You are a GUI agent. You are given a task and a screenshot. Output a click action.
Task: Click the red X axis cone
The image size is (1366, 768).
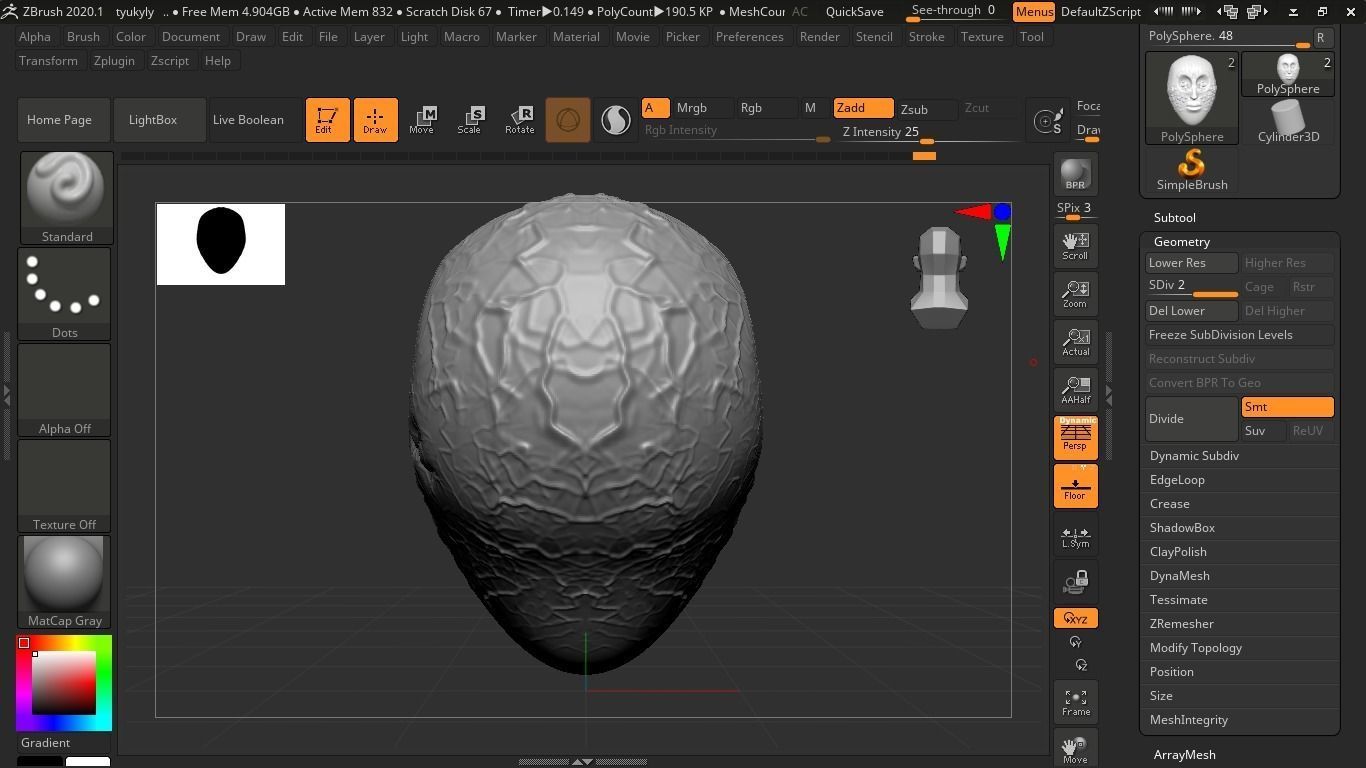click(971, 211)
